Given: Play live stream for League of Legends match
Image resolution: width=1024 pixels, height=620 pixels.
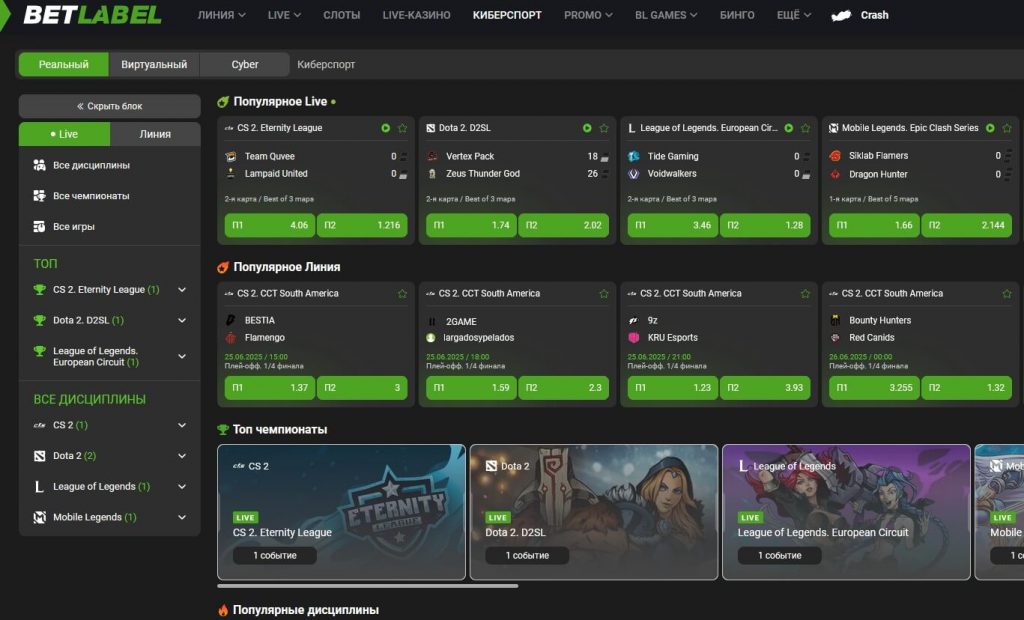Looking at the screenshot, I should 789,128.
